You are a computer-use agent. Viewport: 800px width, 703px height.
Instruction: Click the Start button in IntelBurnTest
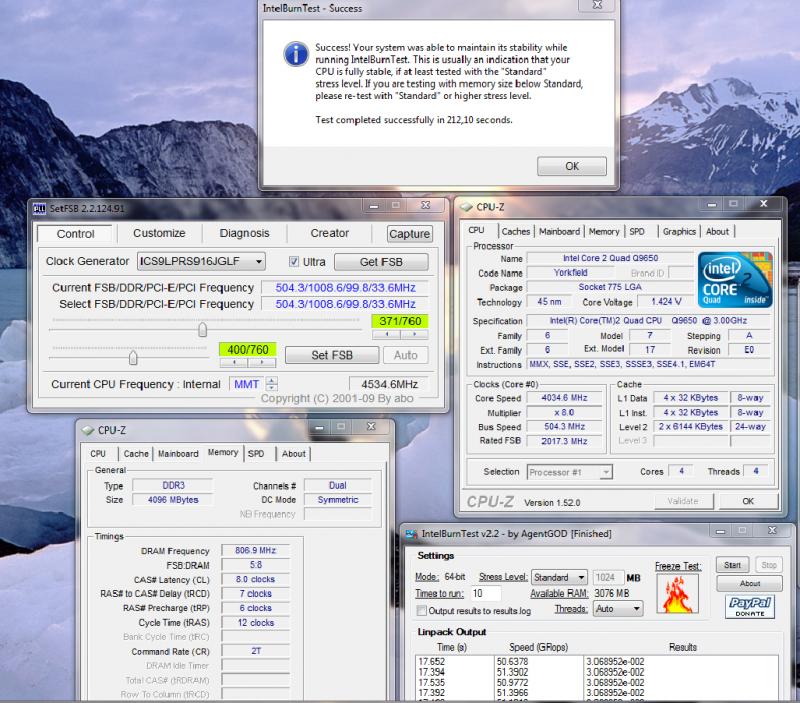pos(732,565)
